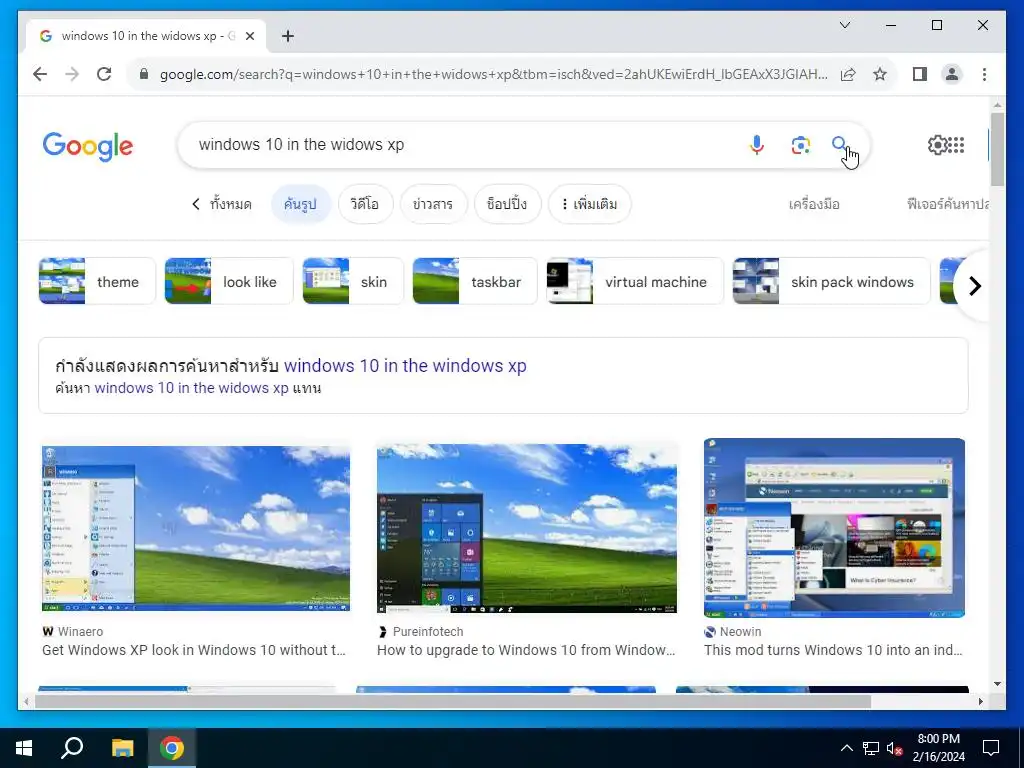The height and width of the screenshot is (768, 1024).
Task: Show hidden system tray icons
Action: point(846,748)
